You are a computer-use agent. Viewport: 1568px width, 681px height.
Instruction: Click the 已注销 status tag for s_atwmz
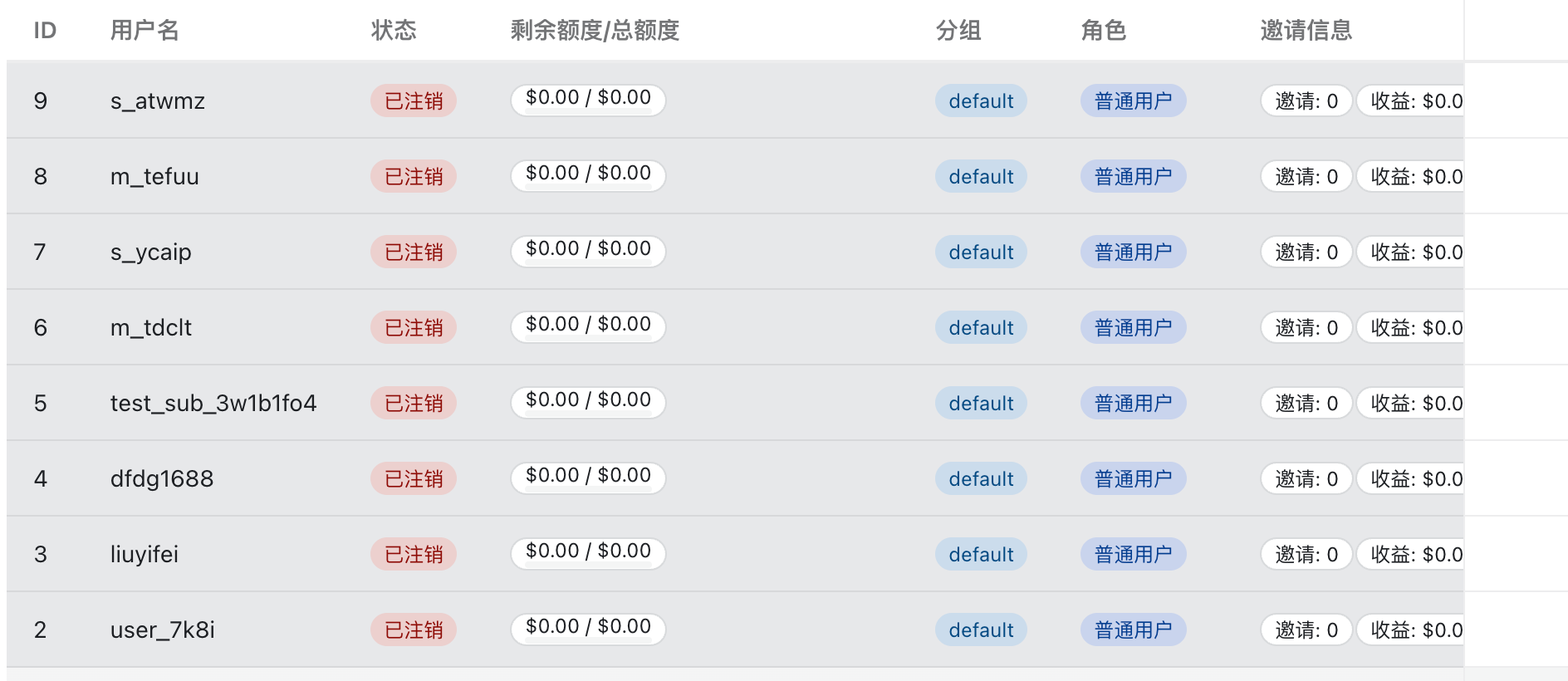414,101
